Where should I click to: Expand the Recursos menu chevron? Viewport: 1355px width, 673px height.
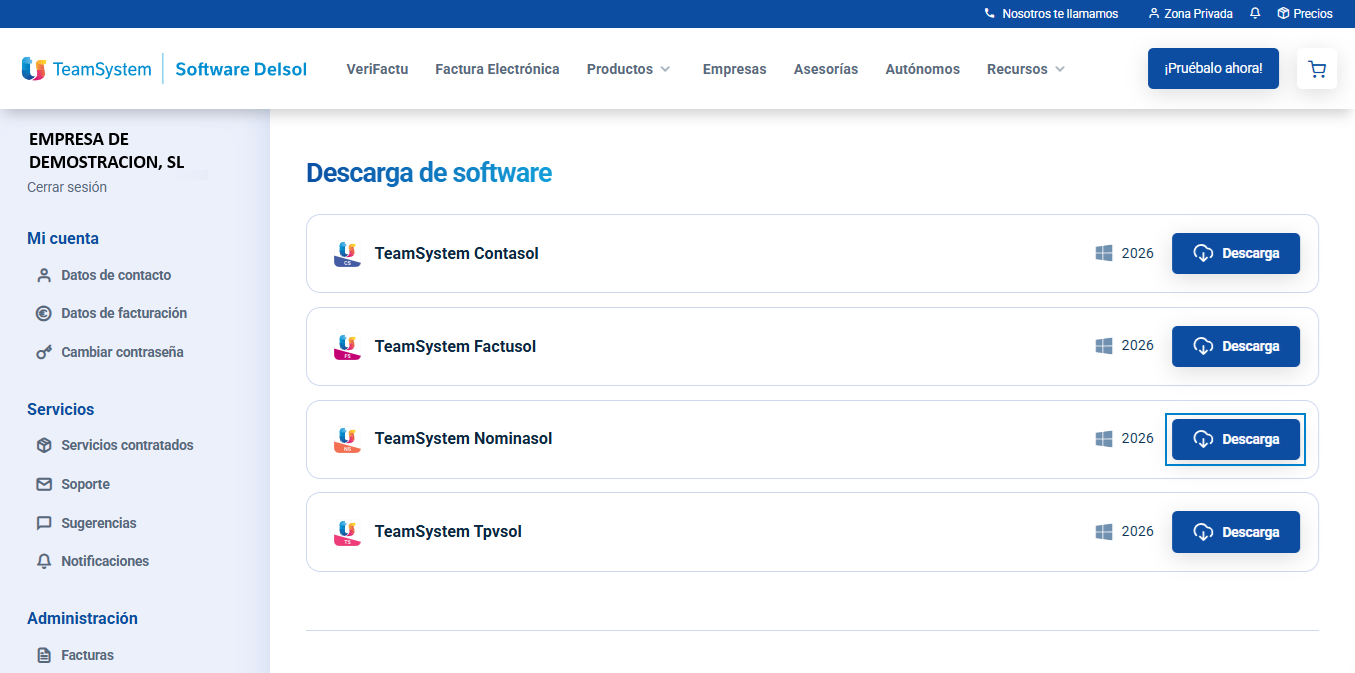(x=1060, y=69)
